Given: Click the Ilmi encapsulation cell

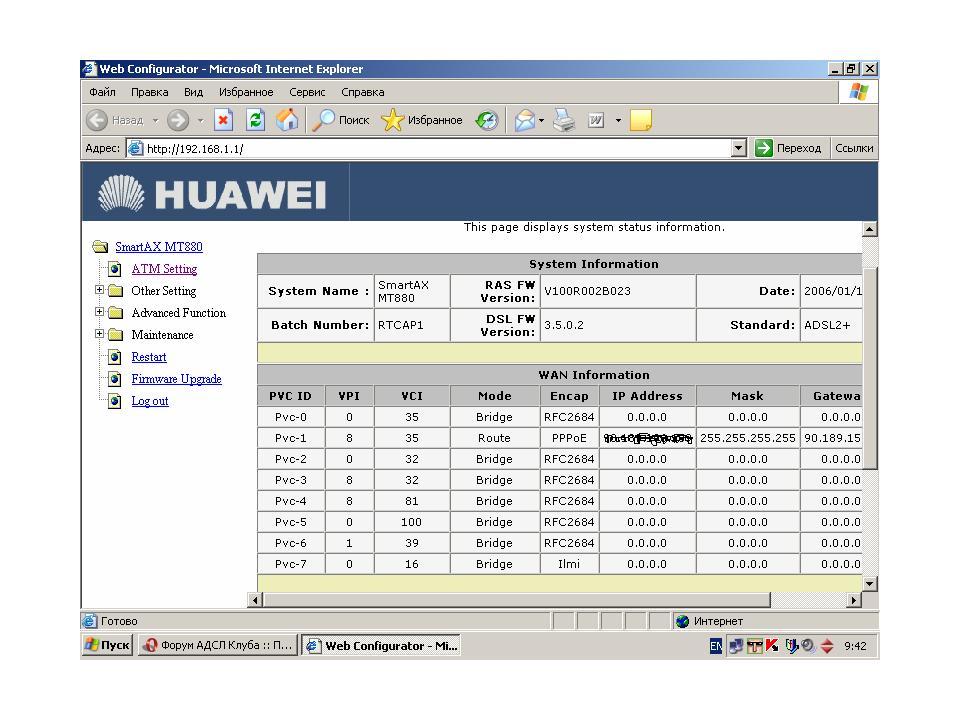Looking at the screenshot, I should [569, 564].
